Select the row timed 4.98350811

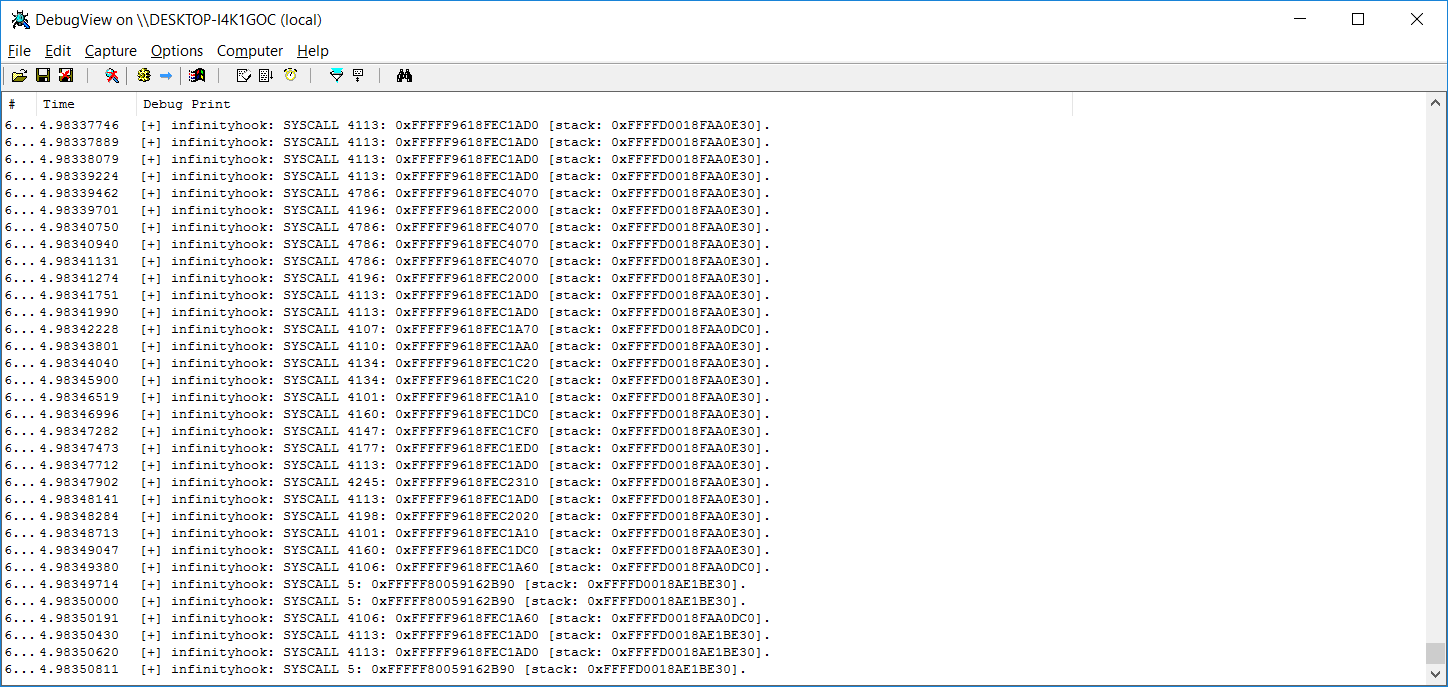tap(714, 669)
